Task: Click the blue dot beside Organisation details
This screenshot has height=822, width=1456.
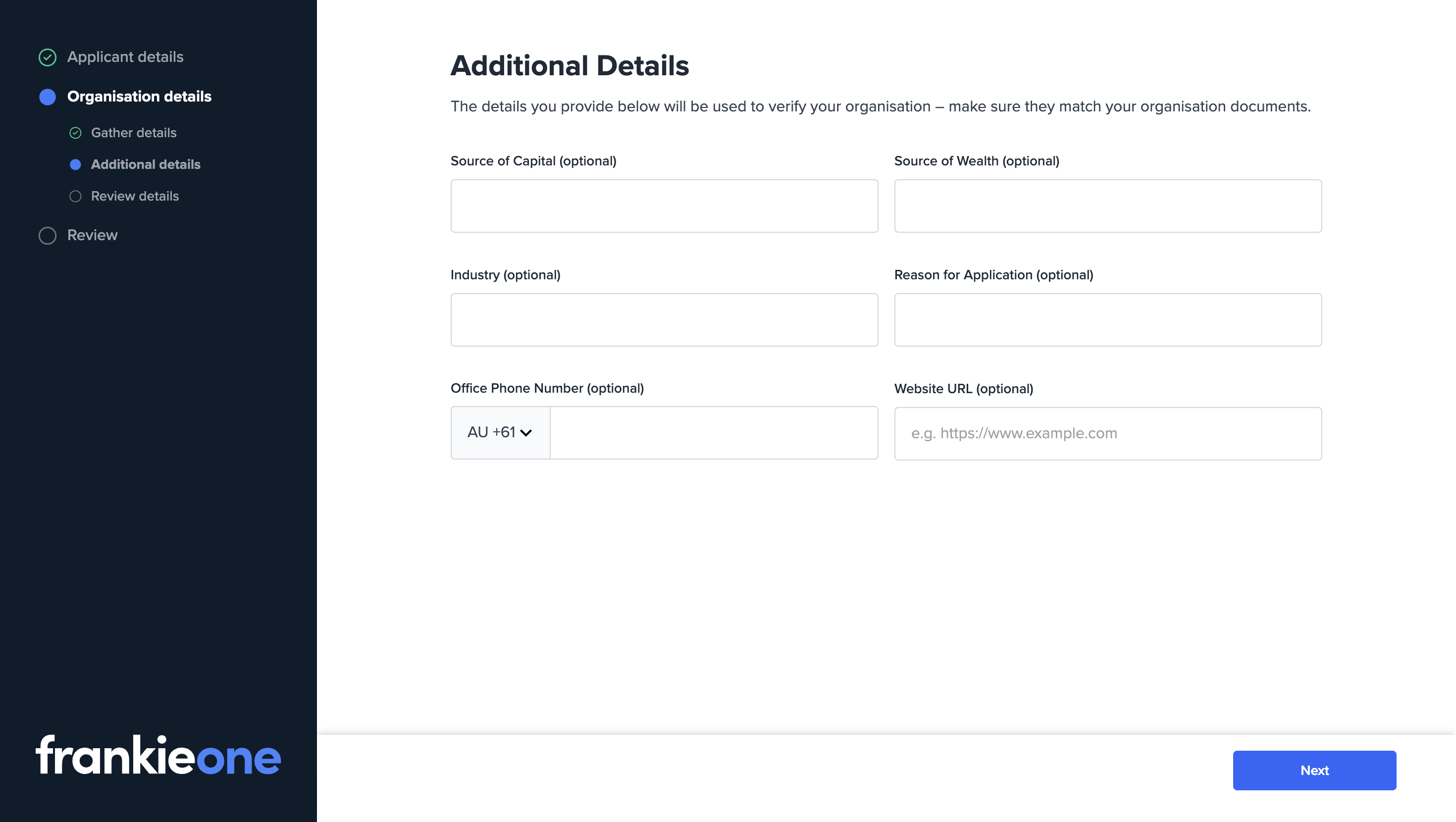Action: 48,97
